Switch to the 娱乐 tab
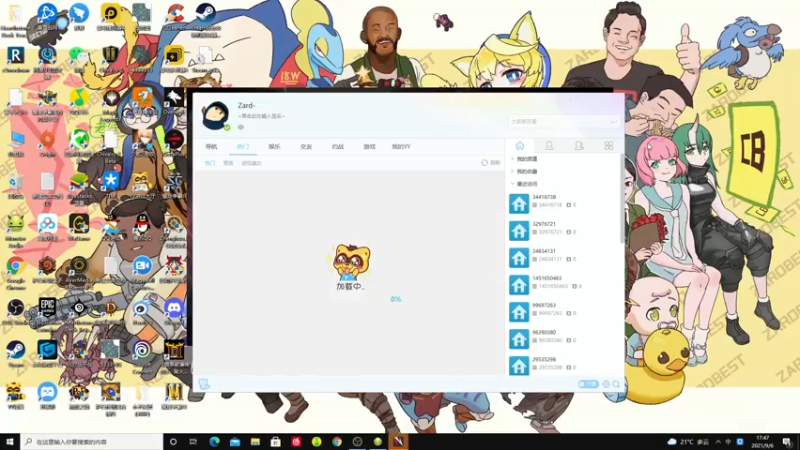This screenshot has height=450, width=800. point(274,147)
